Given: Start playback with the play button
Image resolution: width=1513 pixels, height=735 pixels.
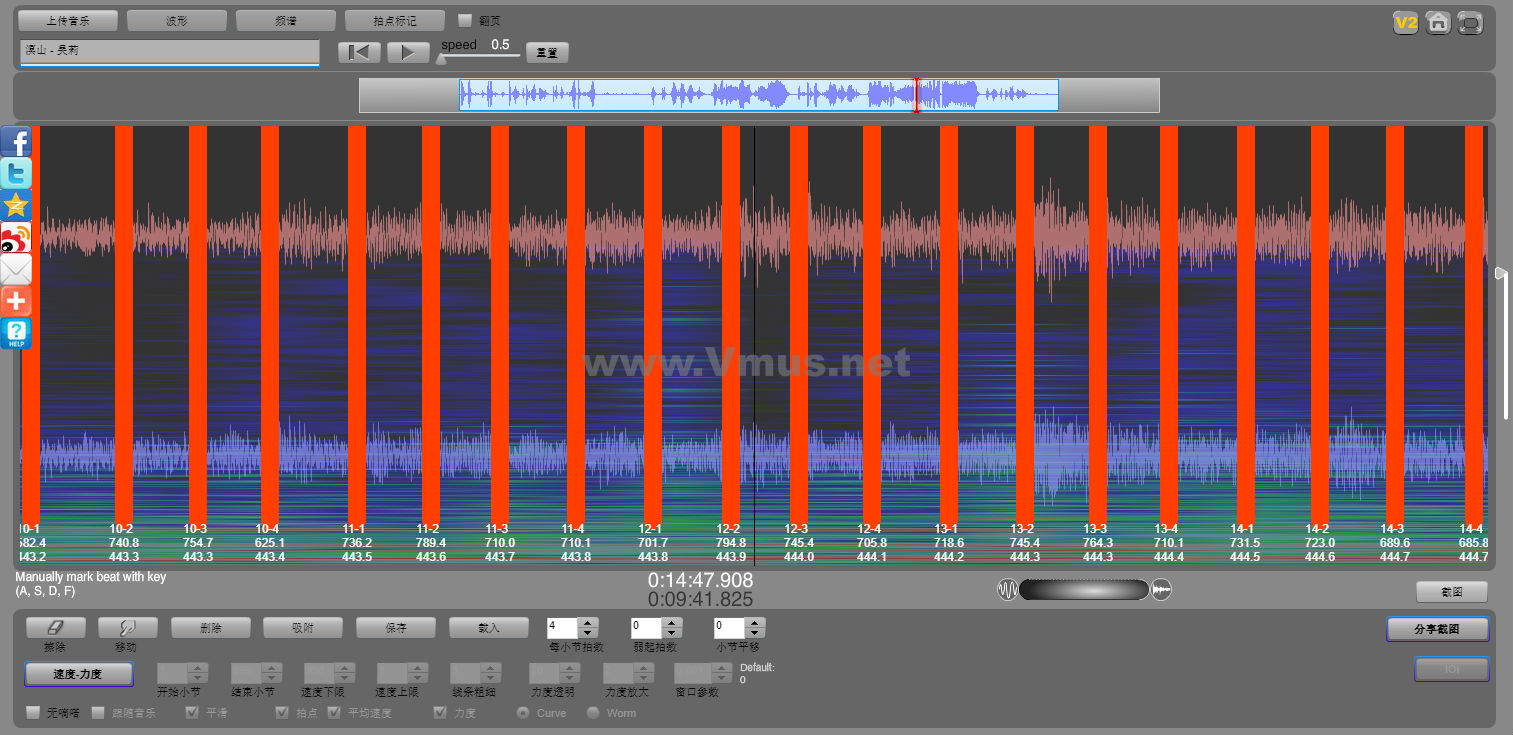Looking at the screenshot, I should coord(408,52).
